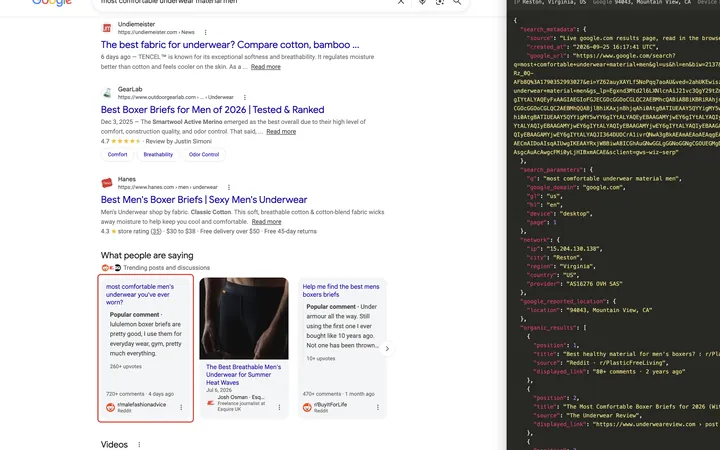This screenshot has width=720, height=450.
Task: Click "location": "94043, Mountain View, CA" line
Action: [589, 310]
